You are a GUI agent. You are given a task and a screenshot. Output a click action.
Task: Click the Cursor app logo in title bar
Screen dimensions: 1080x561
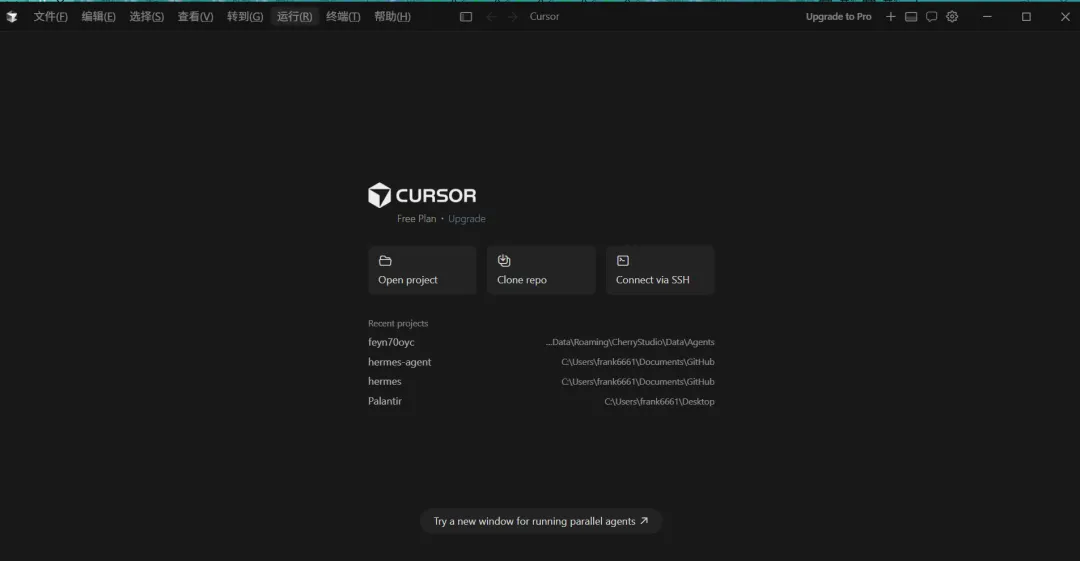coord(12,17)
